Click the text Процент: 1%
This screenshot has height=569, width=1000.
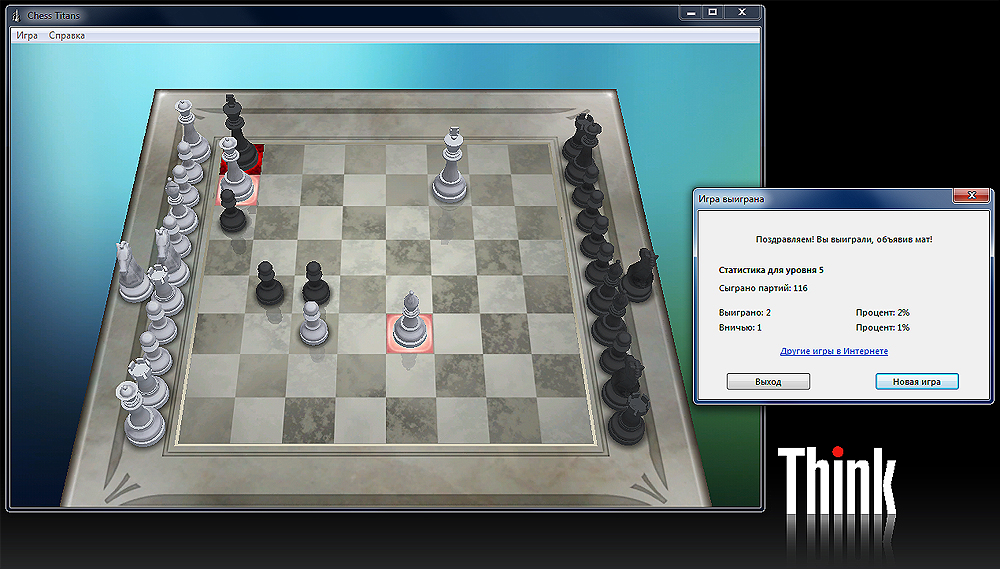point(883,327)
